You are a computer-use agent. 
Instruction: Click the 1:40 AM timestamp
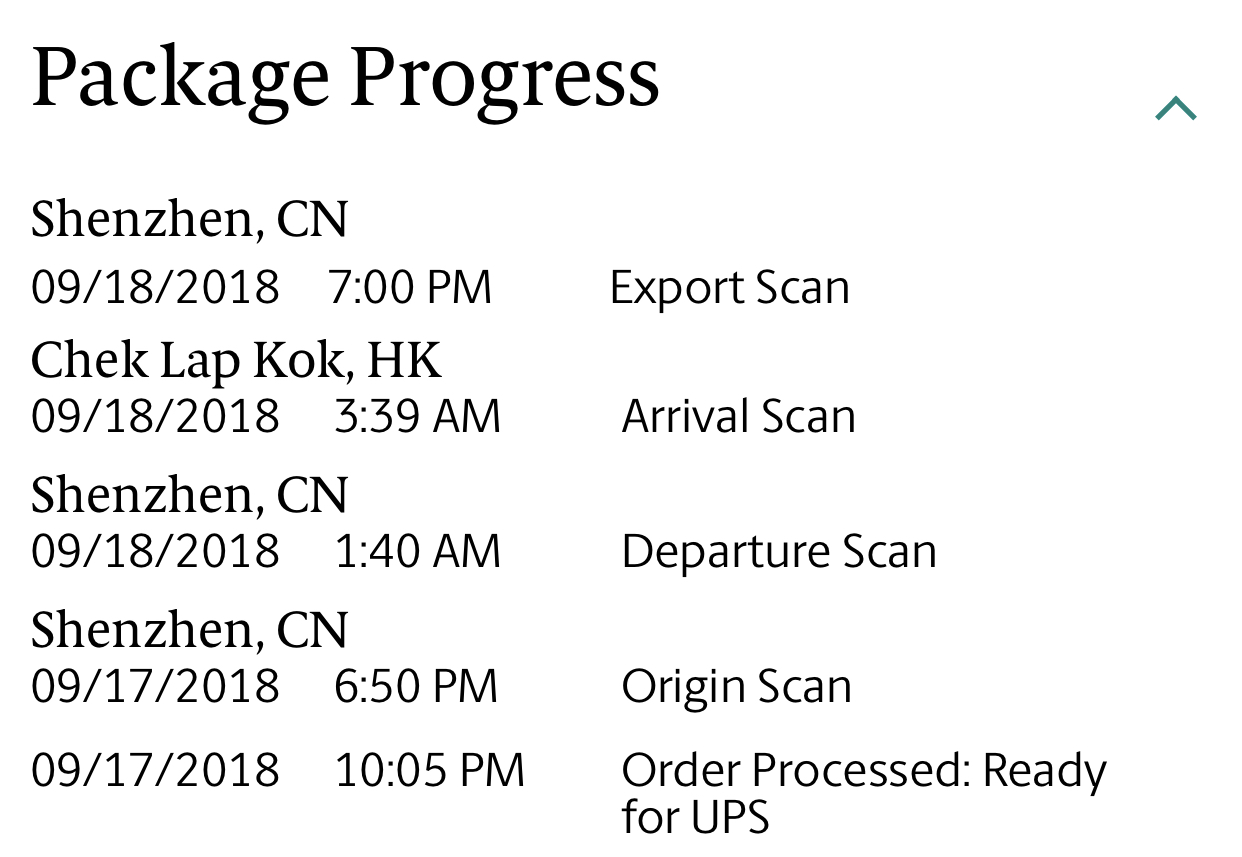pyautogui.click(x=417, y=552)
